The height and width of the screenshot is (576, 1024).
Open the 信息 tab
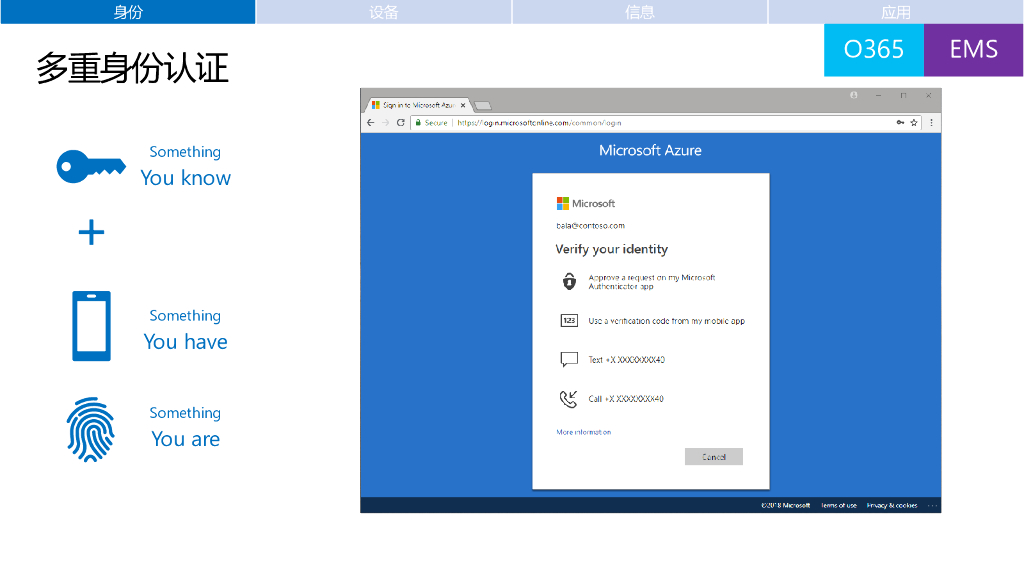(640, 12)
